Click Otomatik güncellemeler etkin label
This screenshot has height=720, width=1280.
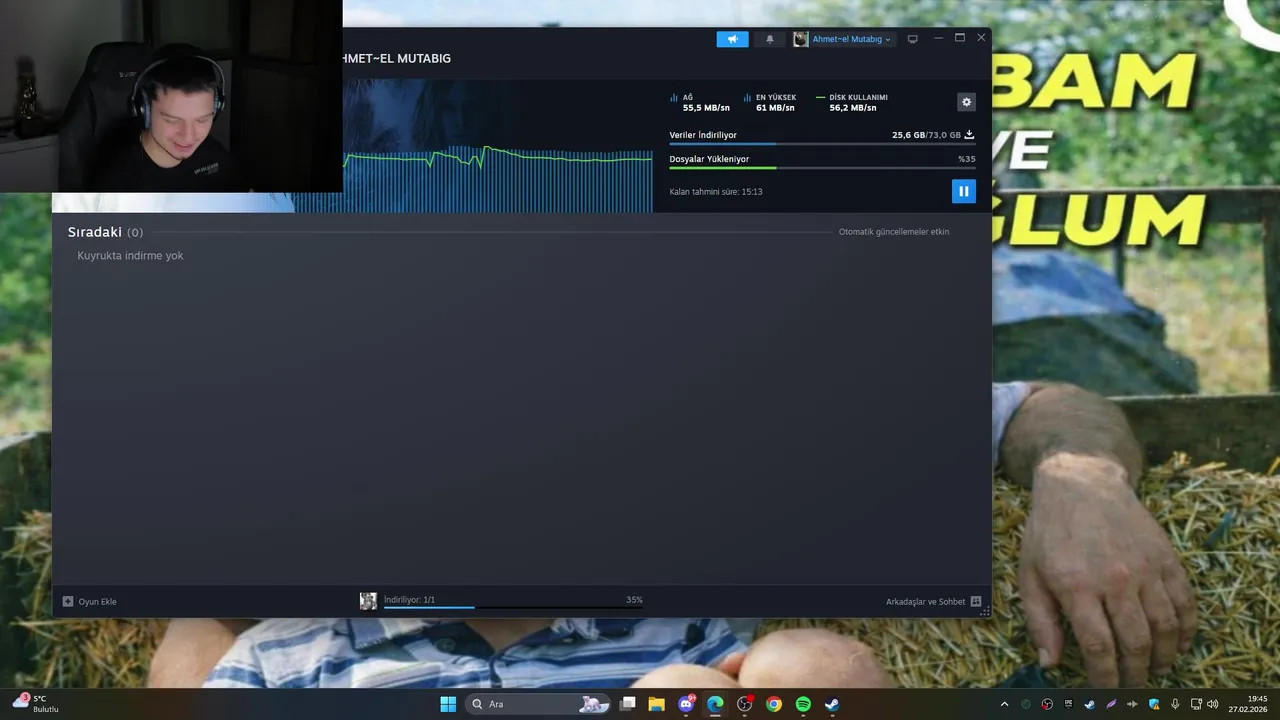click(x=894, y=232)
